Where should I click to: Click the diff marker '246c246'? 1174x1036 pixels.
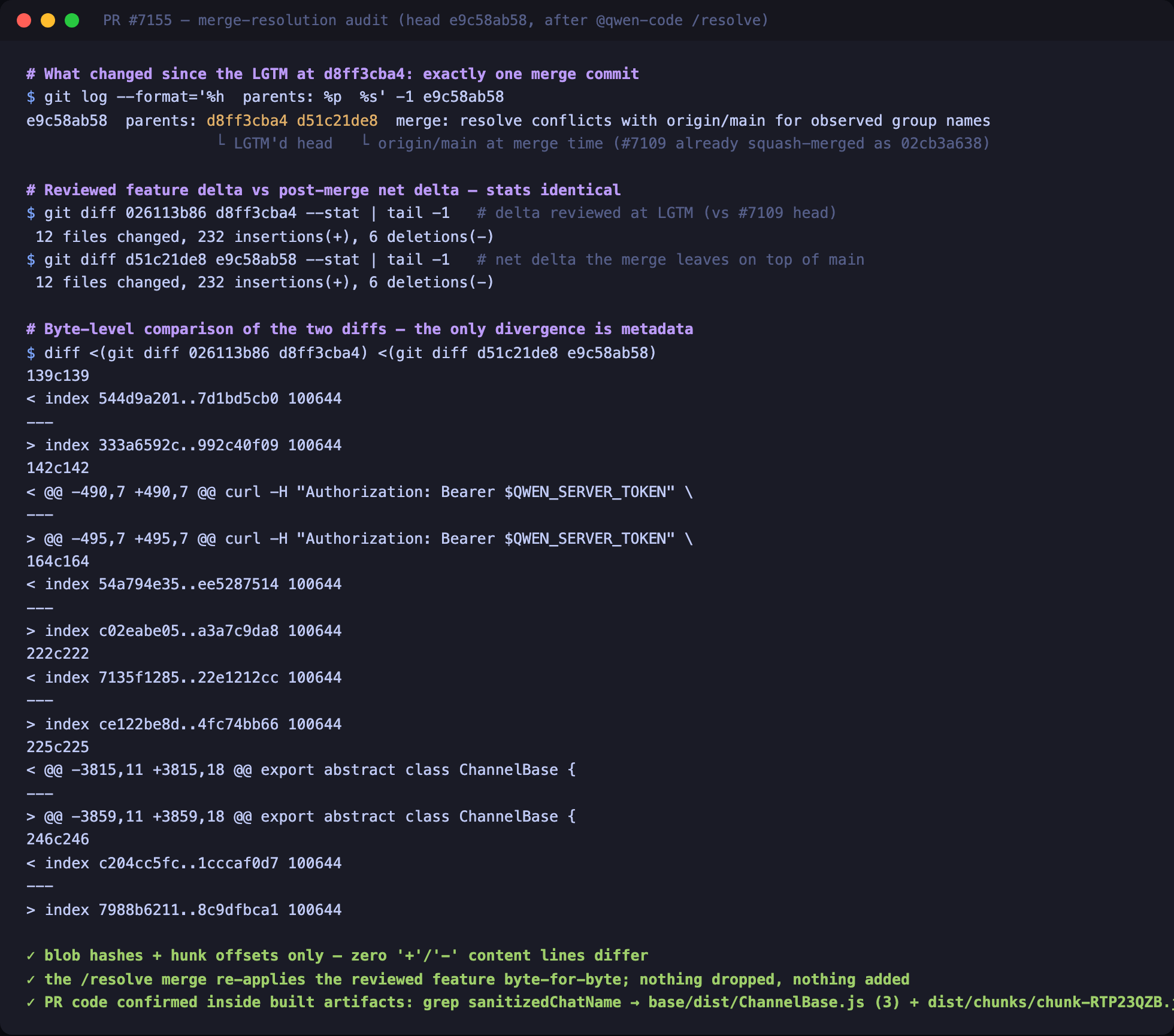pyautogui.click(x=58, y=840)
